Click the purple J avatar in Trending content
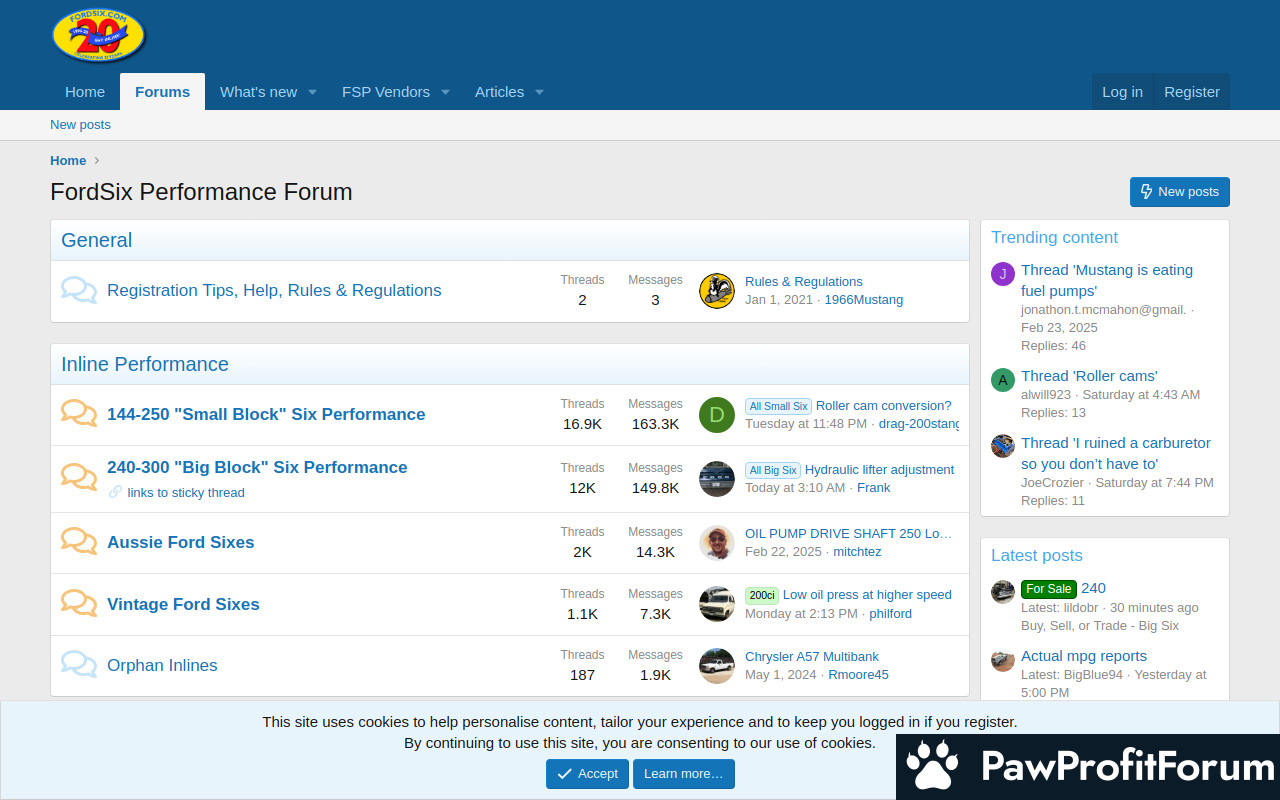 pyautogui.click(x=1002, y=274)
